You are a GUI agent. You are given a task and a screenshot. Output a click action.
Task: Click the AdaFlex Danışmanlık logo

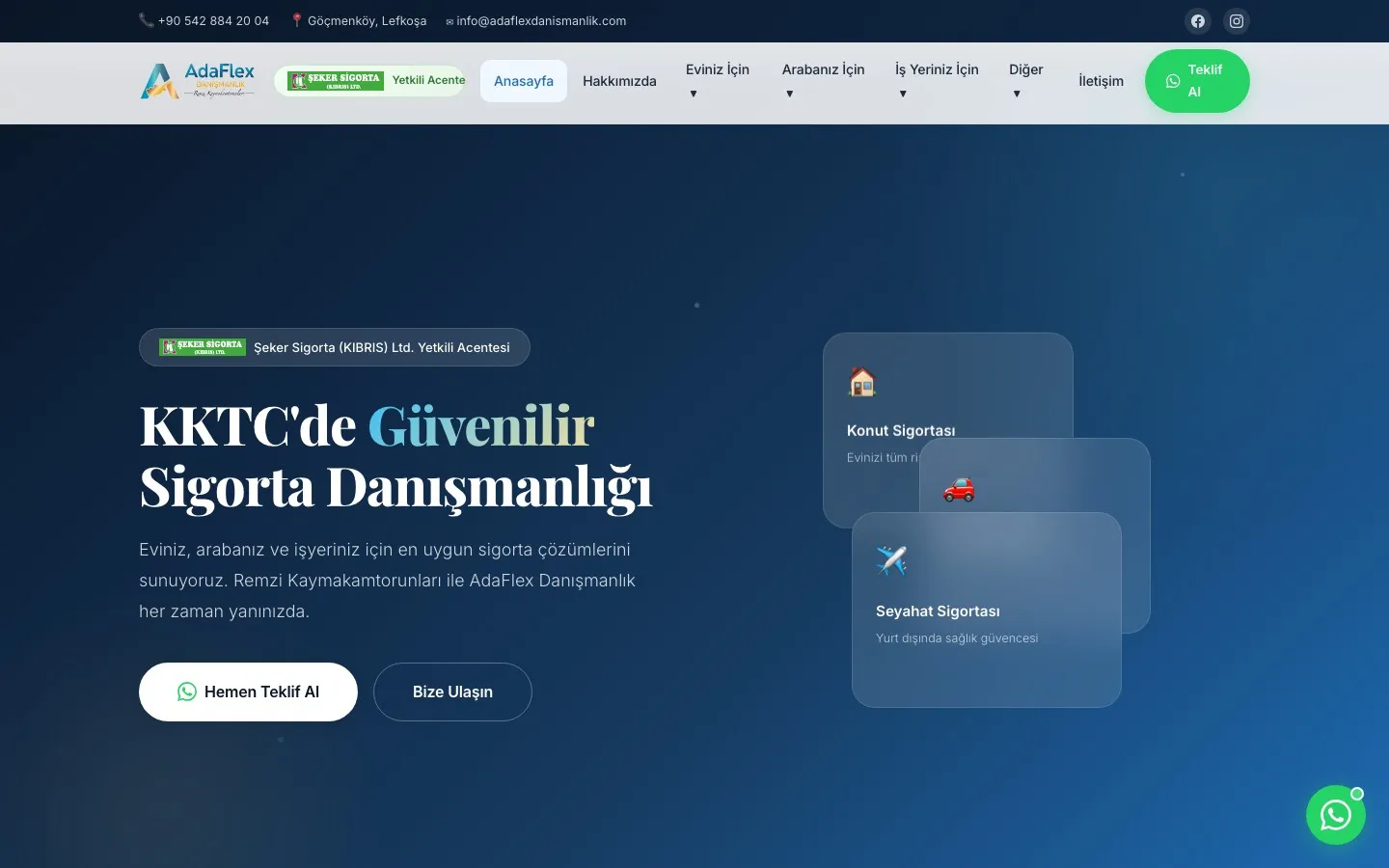point(198,81)
